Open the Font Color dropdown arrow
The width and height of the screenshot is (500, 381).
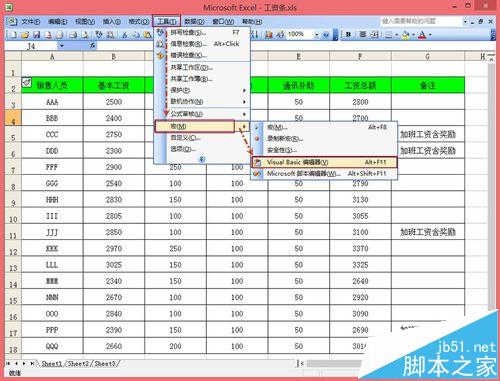click(430, 34)
